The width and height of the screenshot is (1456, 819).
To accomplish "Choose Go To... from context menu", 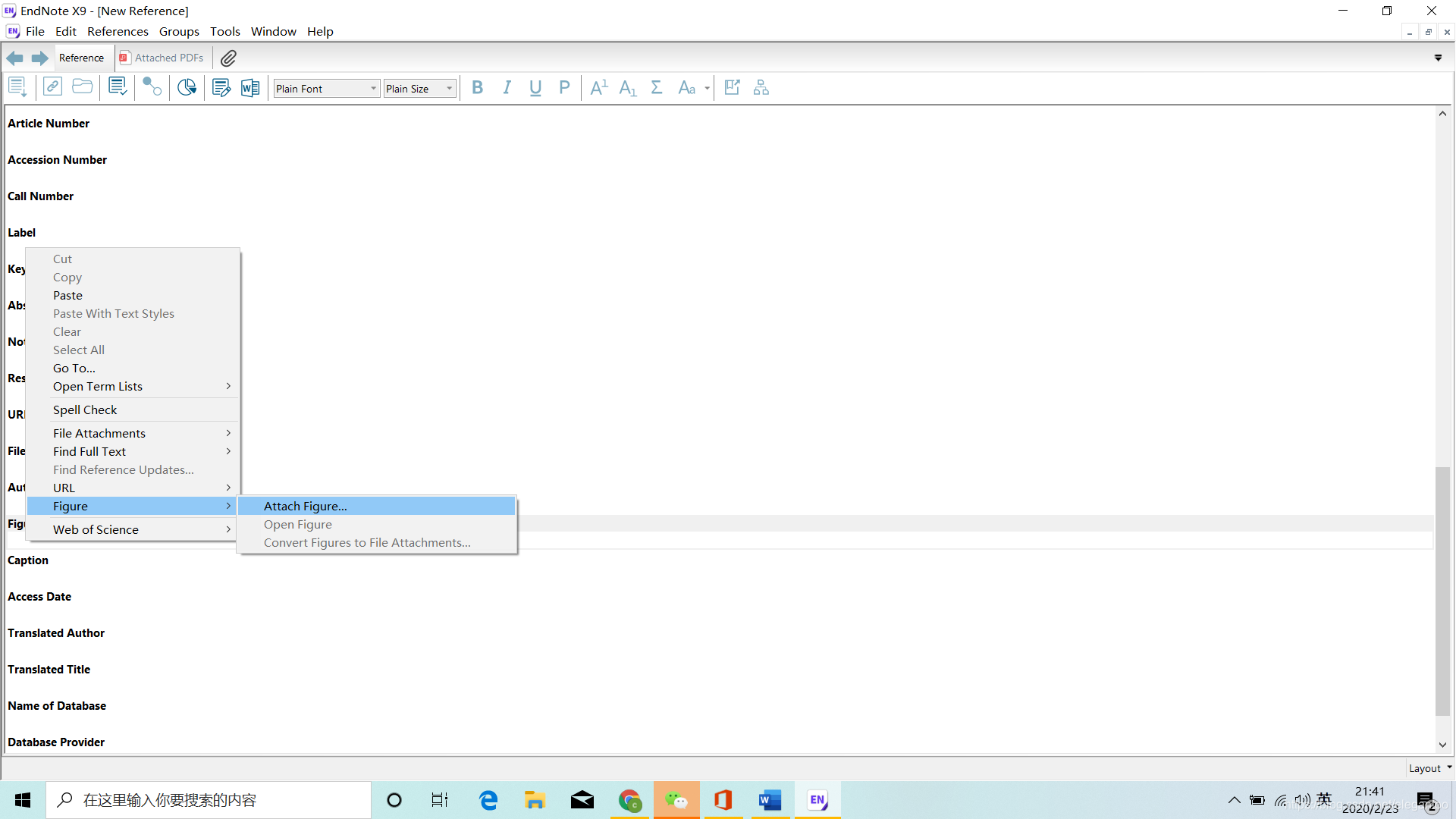I will click(x=133, y=368).
